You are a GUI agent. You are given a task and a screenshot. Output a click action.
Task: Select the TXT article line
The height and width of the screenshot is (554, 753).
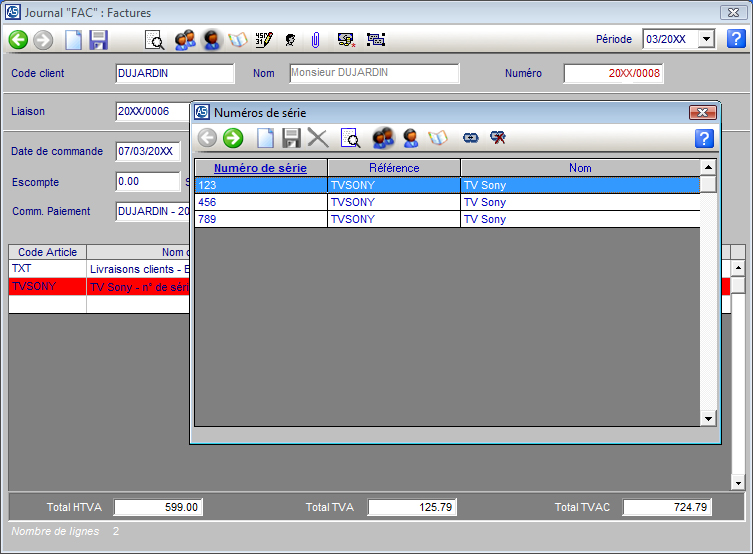click(47, 269)
